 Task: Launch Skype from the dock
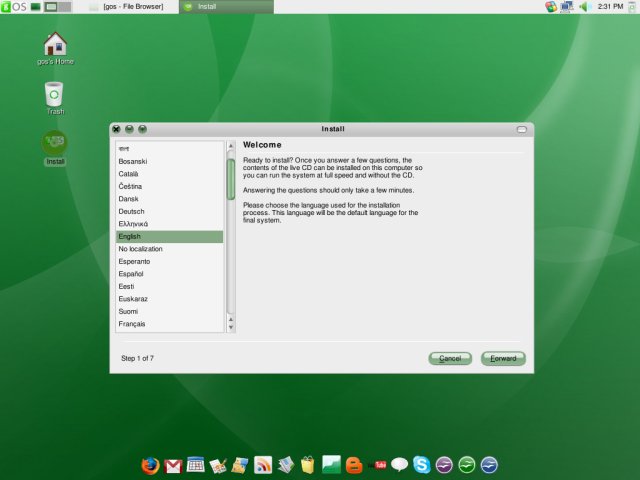click(422, 465)
